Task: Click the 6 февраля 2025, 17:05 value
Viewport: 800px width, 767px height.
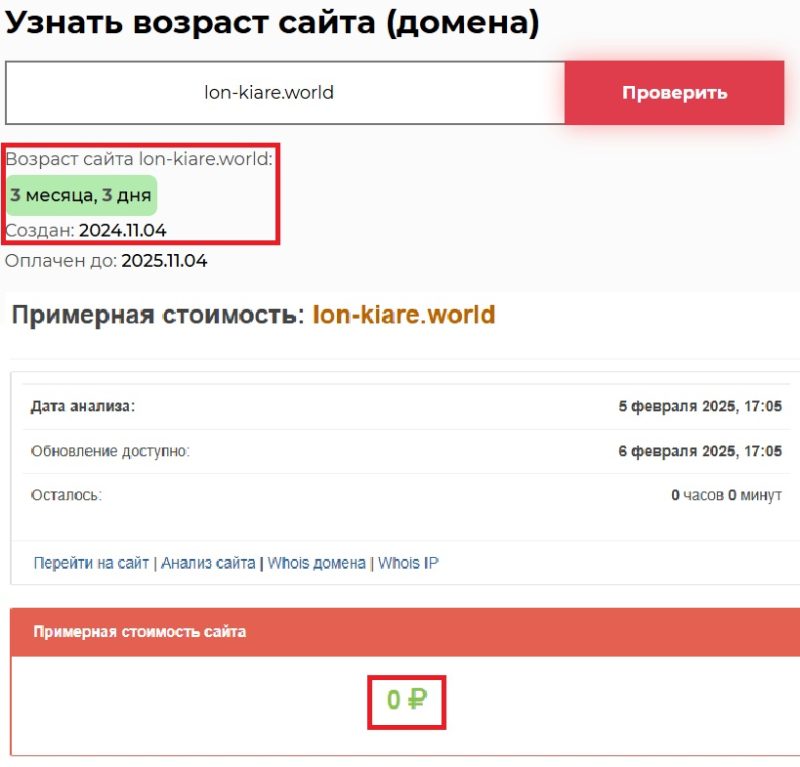Action: point(700,451)
